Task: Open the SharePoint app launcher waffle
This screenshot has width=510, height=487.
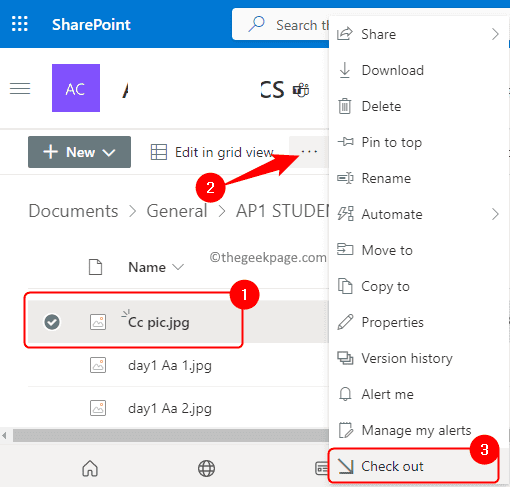Action: click(20, 24)
